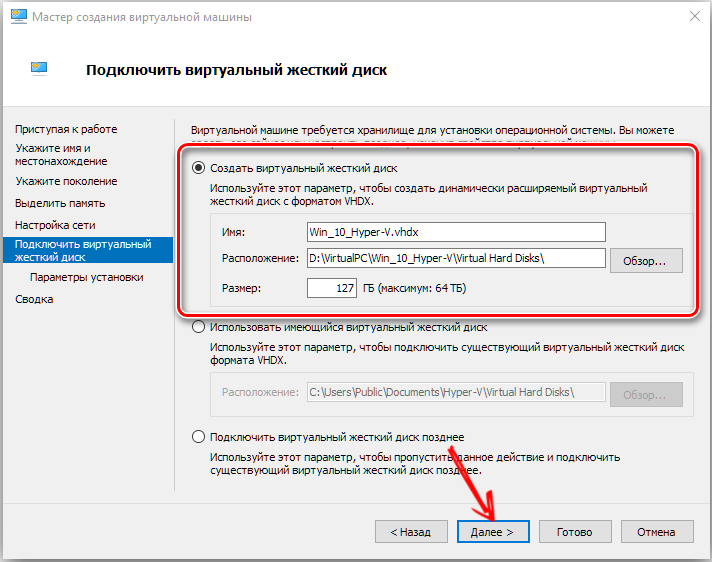Choose 'Подключить виртуальный жесткий диск позднее' option

pyautogui.click(x=199, y=437)
